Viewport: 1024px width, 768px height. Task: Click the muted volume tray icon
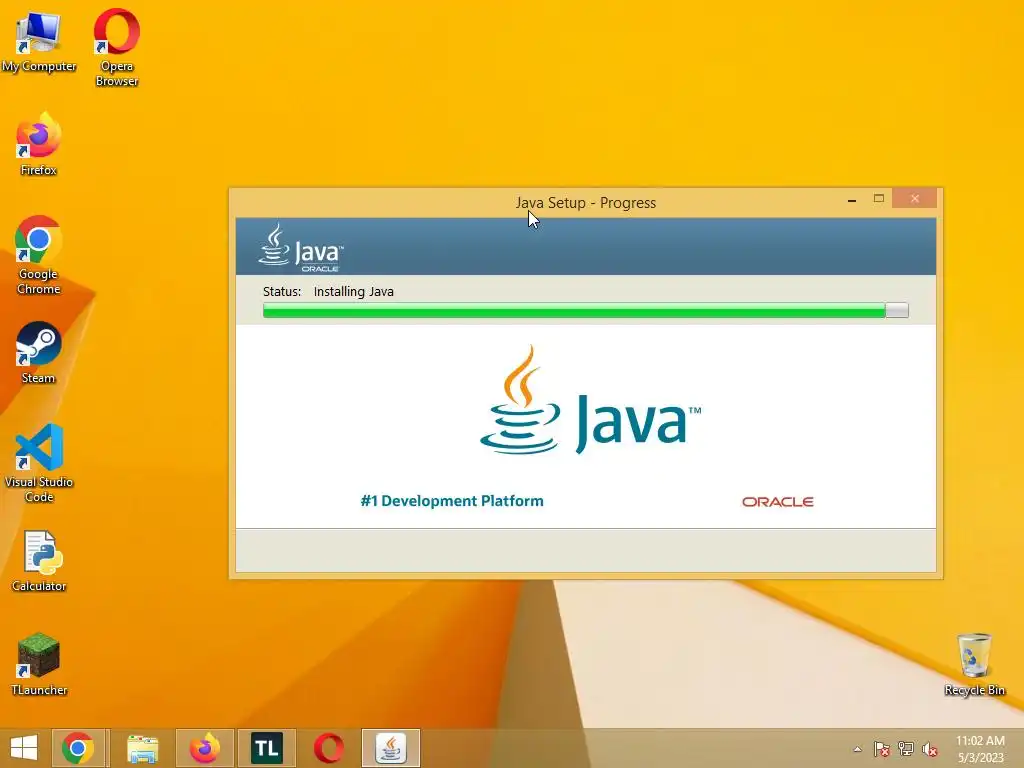click(930, 749)
